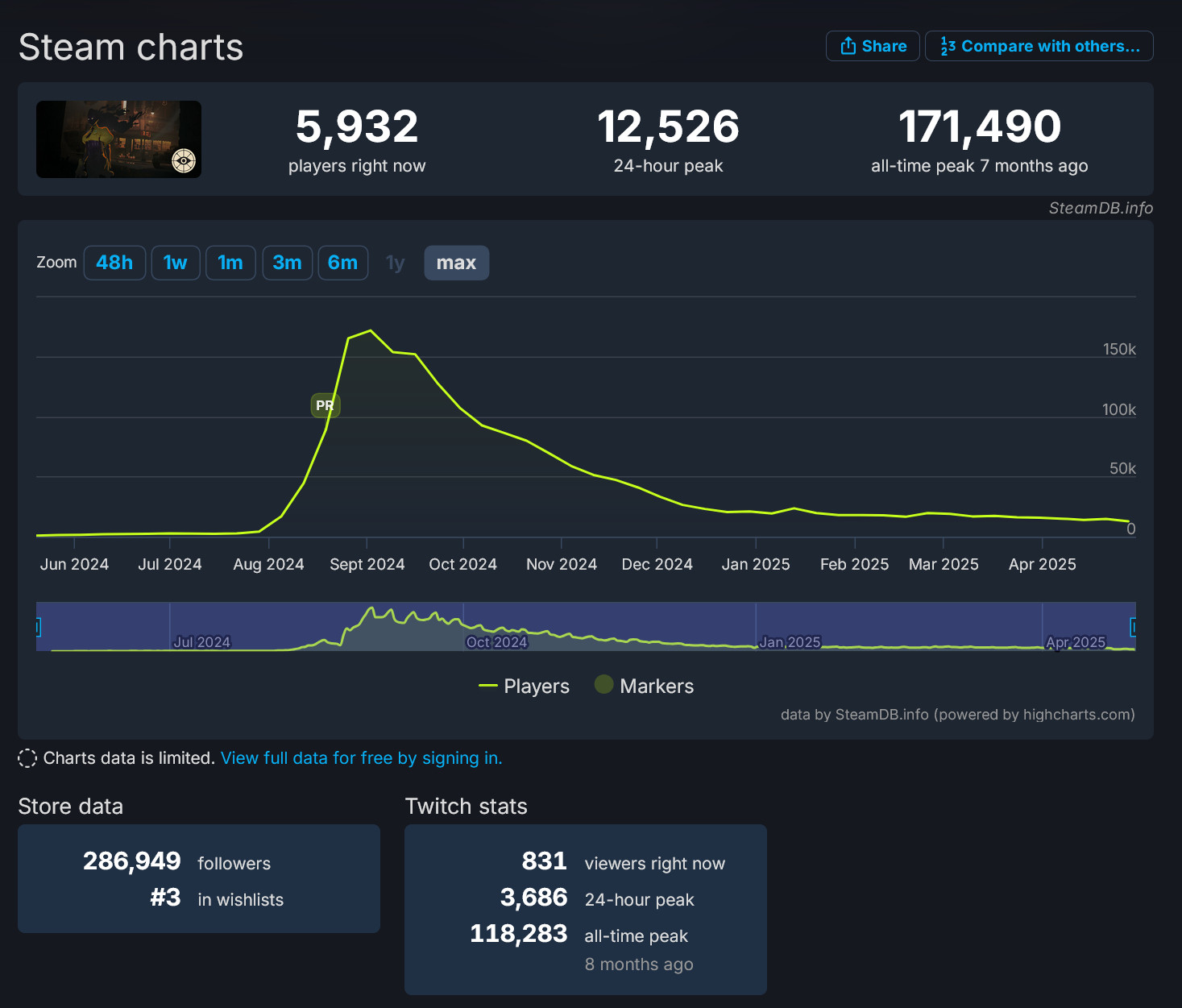Set chart zoom to 1m
The height and width of the screenshot is (1008, 1182).
pyautogui.click(x=230, y=263)
